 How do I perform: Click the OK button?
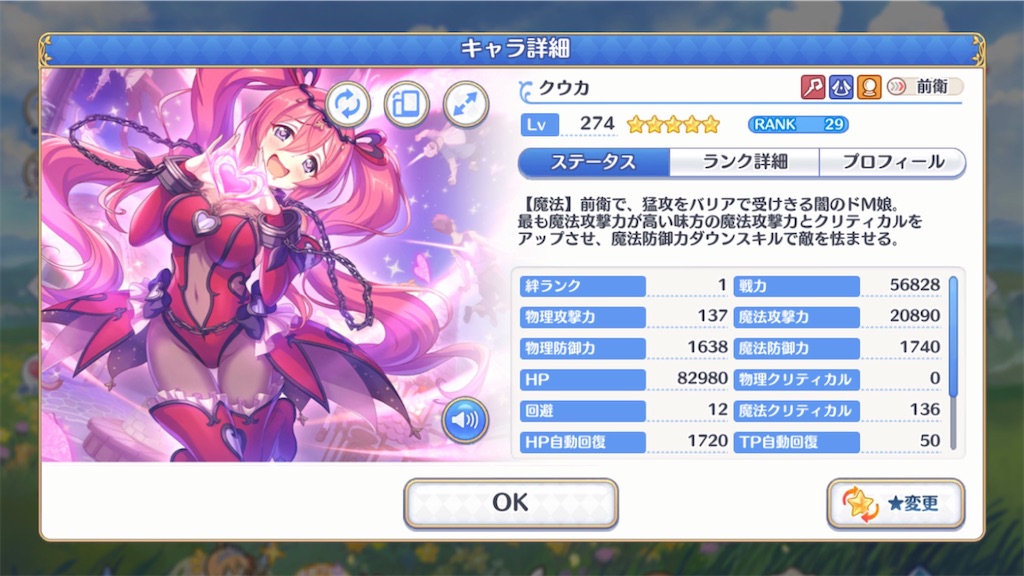pyautogui.click(x=511, y=503)
